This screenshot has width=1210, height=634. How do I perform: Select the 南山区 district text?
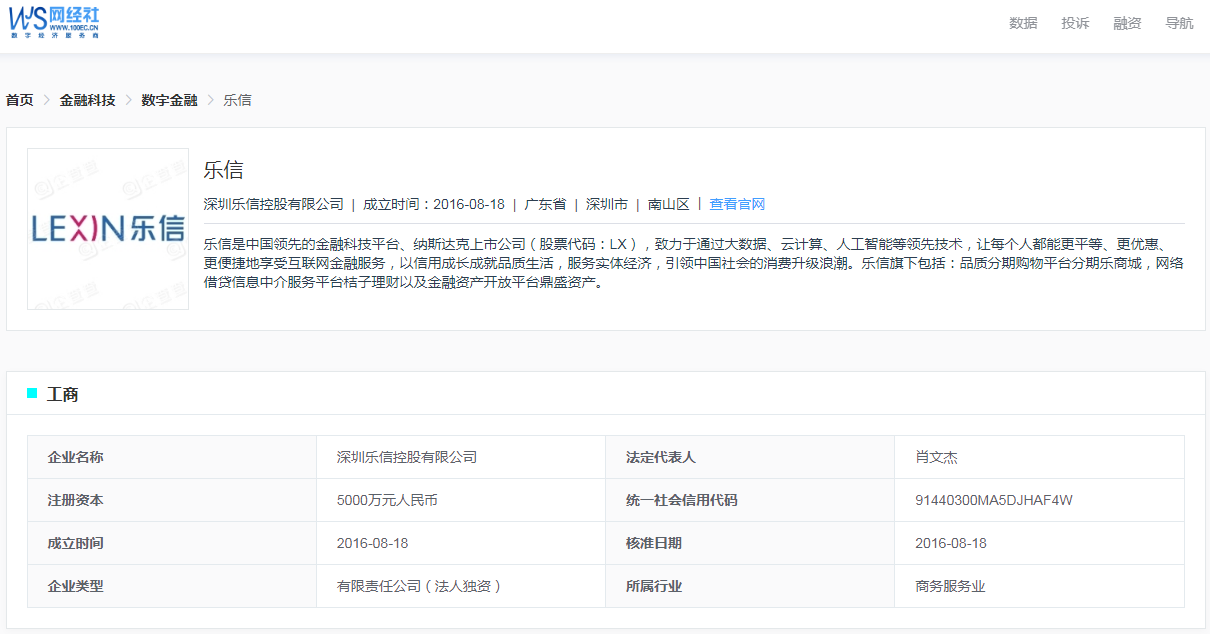669,204
